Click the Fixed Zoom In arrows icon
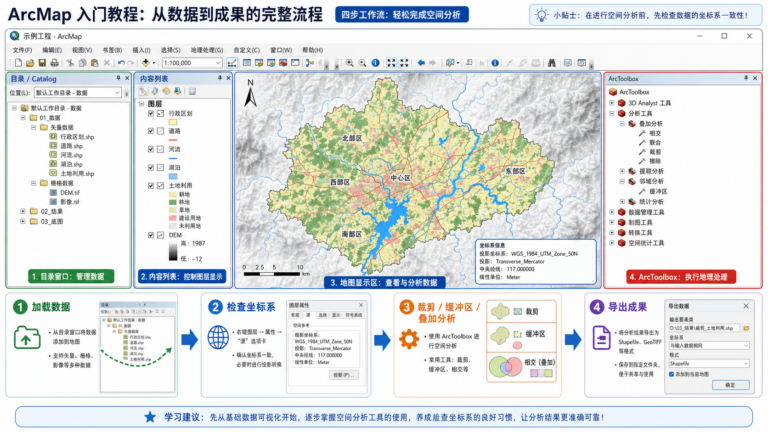The height and width of the screenshot is (432, 768). click(391, 63)
